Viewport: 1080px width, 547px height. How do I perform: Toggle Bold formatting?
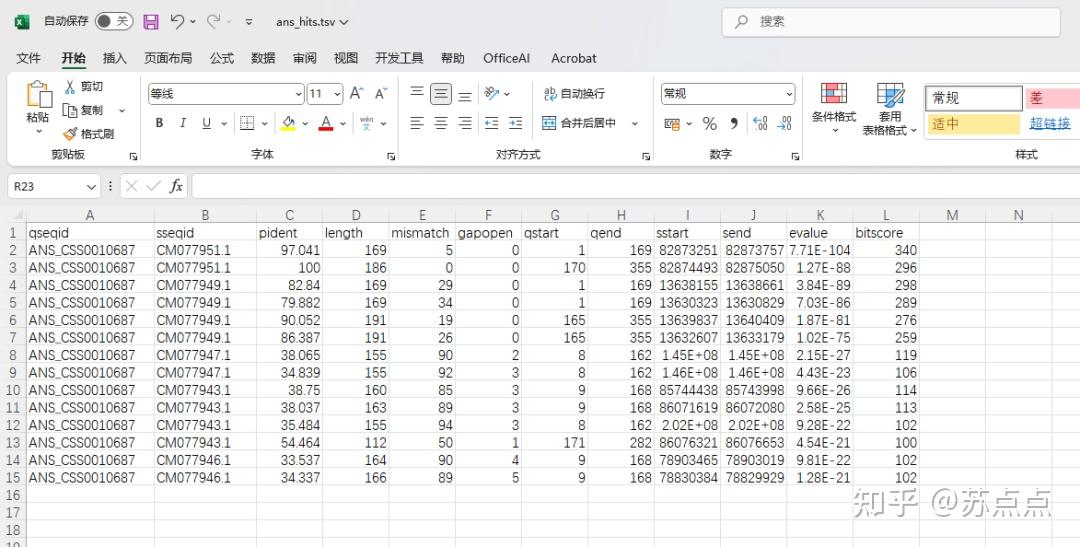(159, 123)
